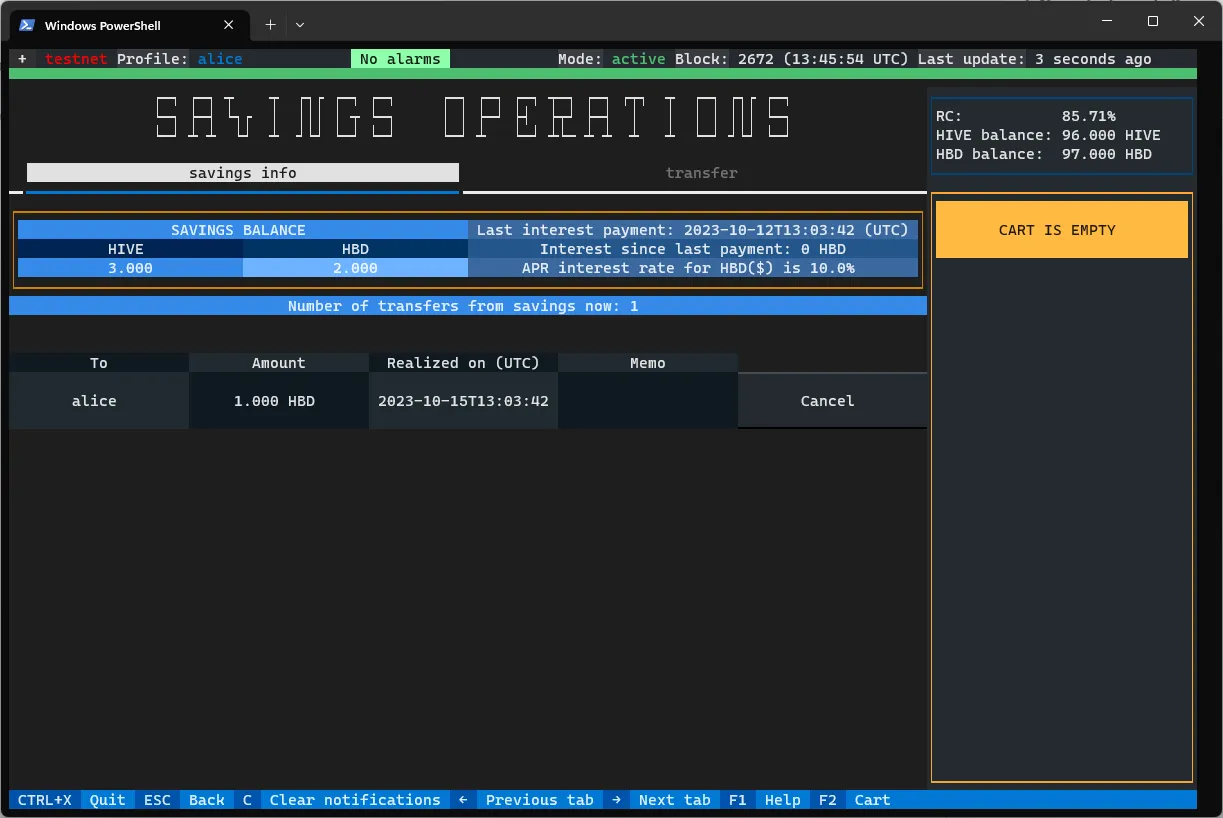The height and width of the screenshot is (818, 1223).
Task: Click the HIVE savings value 3.000
Action: [x=130, y=268]
